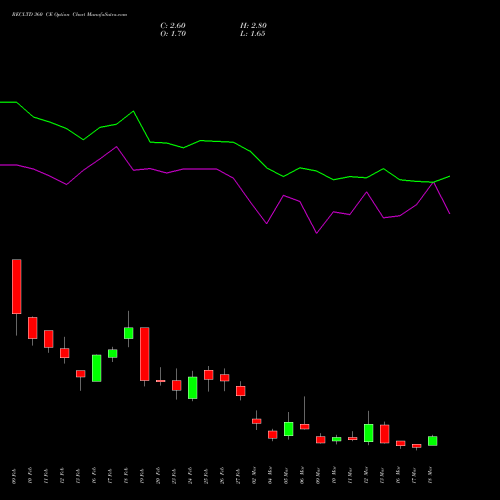Click the green line peak above 18 Feb

click(133, 111)
